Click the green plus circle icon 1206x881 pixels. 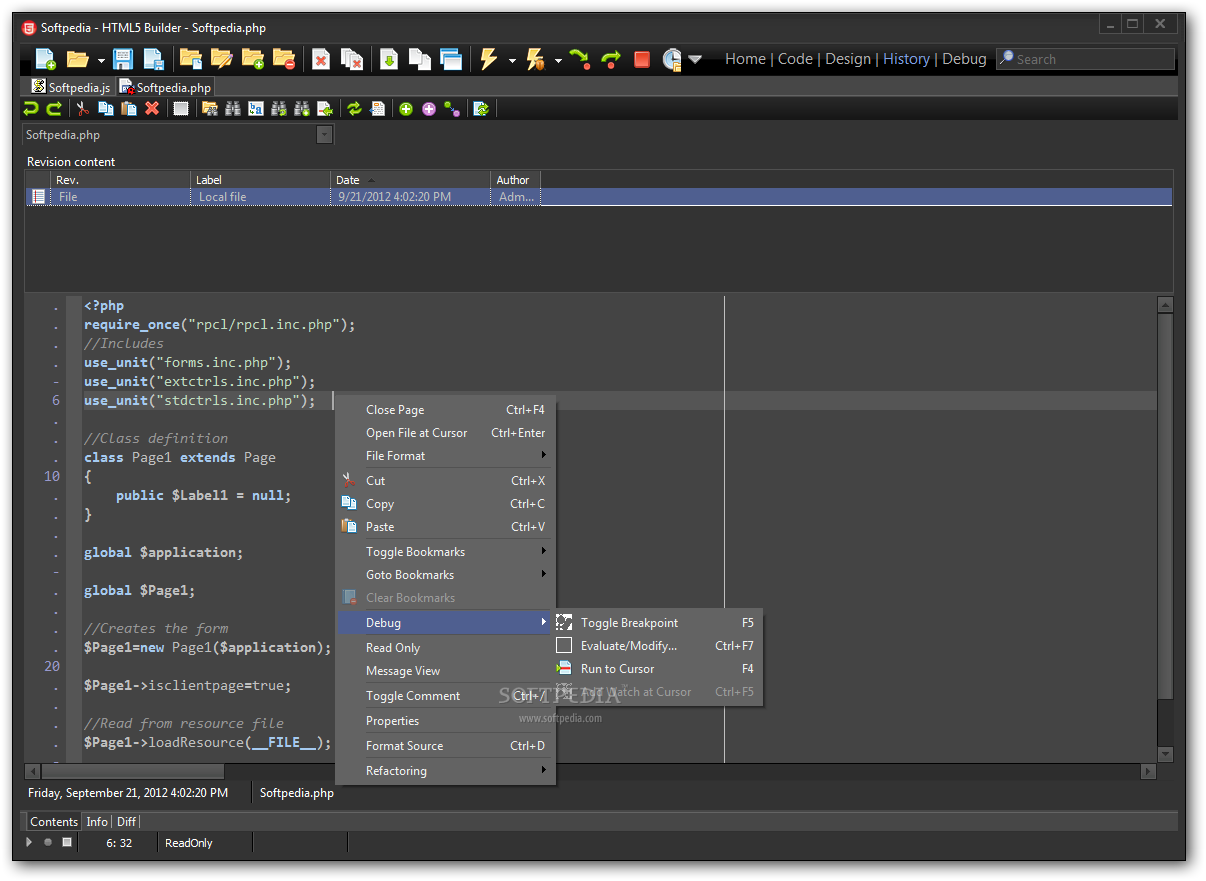pos(406,108)
